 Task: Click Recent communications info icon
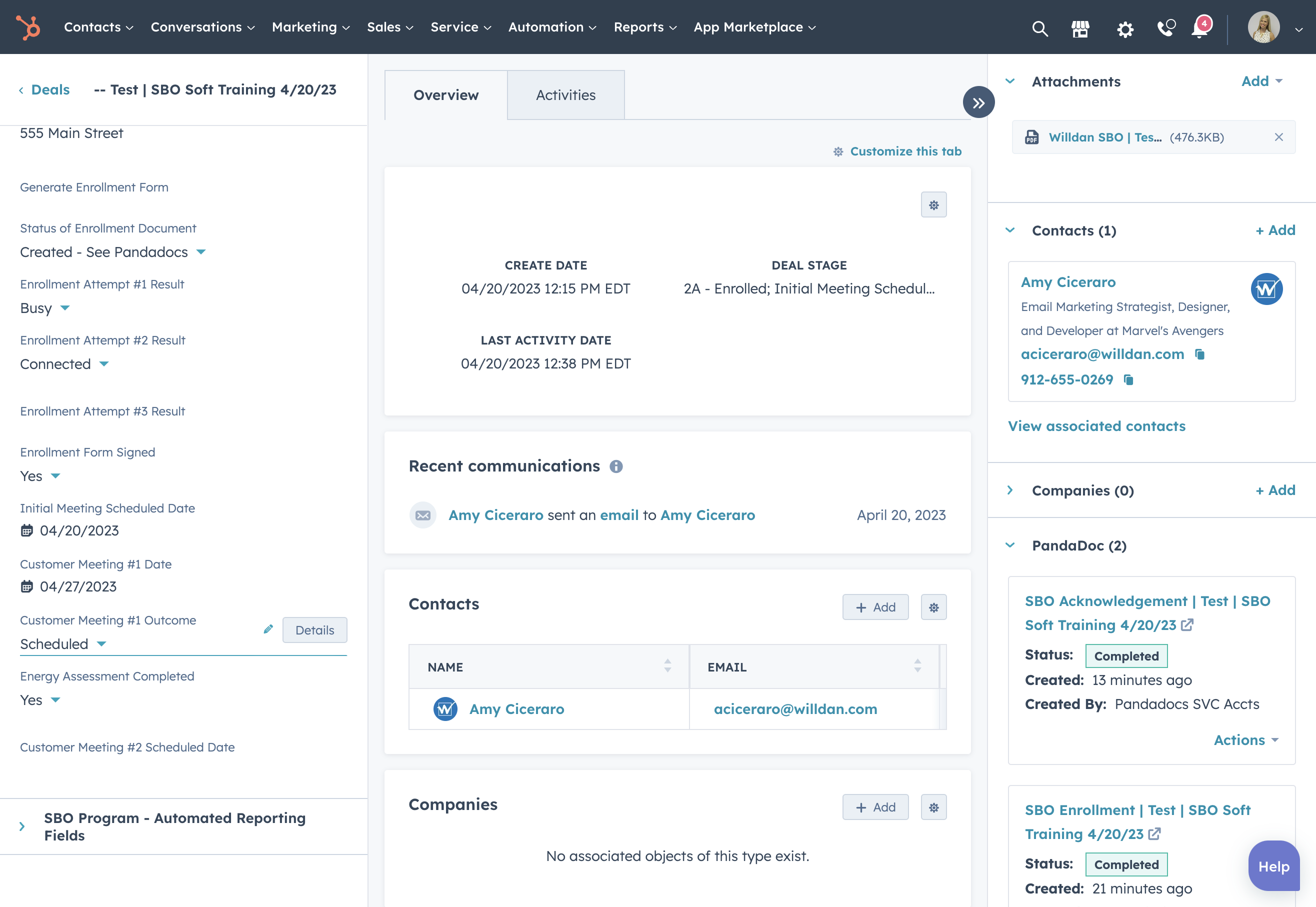click(x=616, y=466)
